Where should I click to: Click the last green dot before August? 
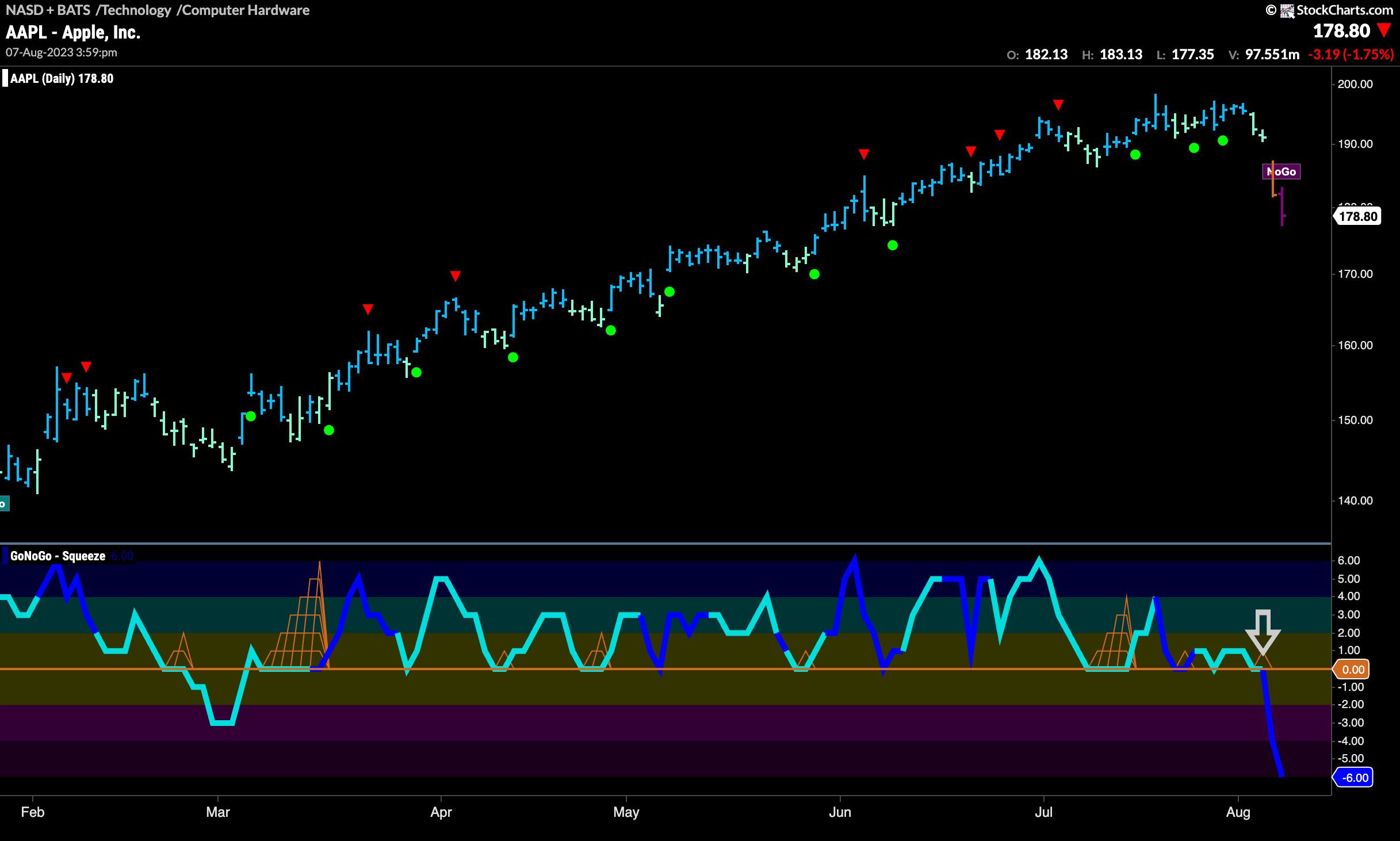[1222, 140]
